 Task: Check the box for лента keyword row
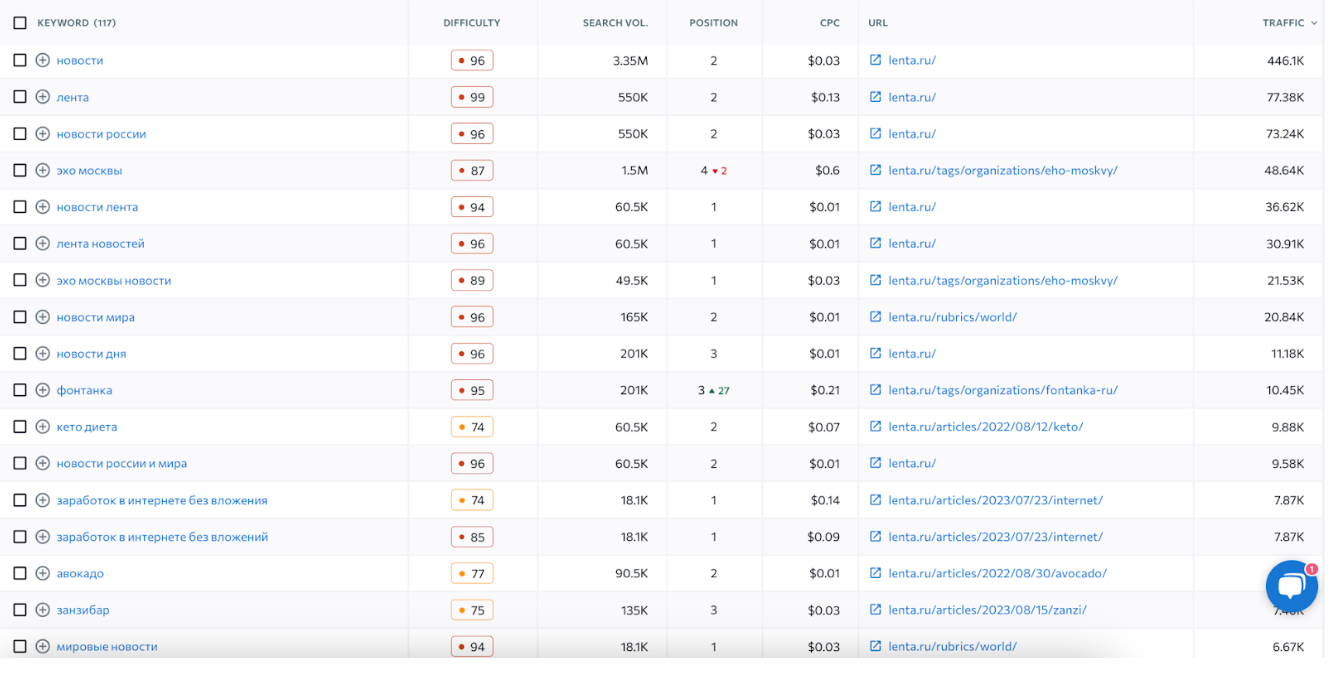tap(20, 97)
